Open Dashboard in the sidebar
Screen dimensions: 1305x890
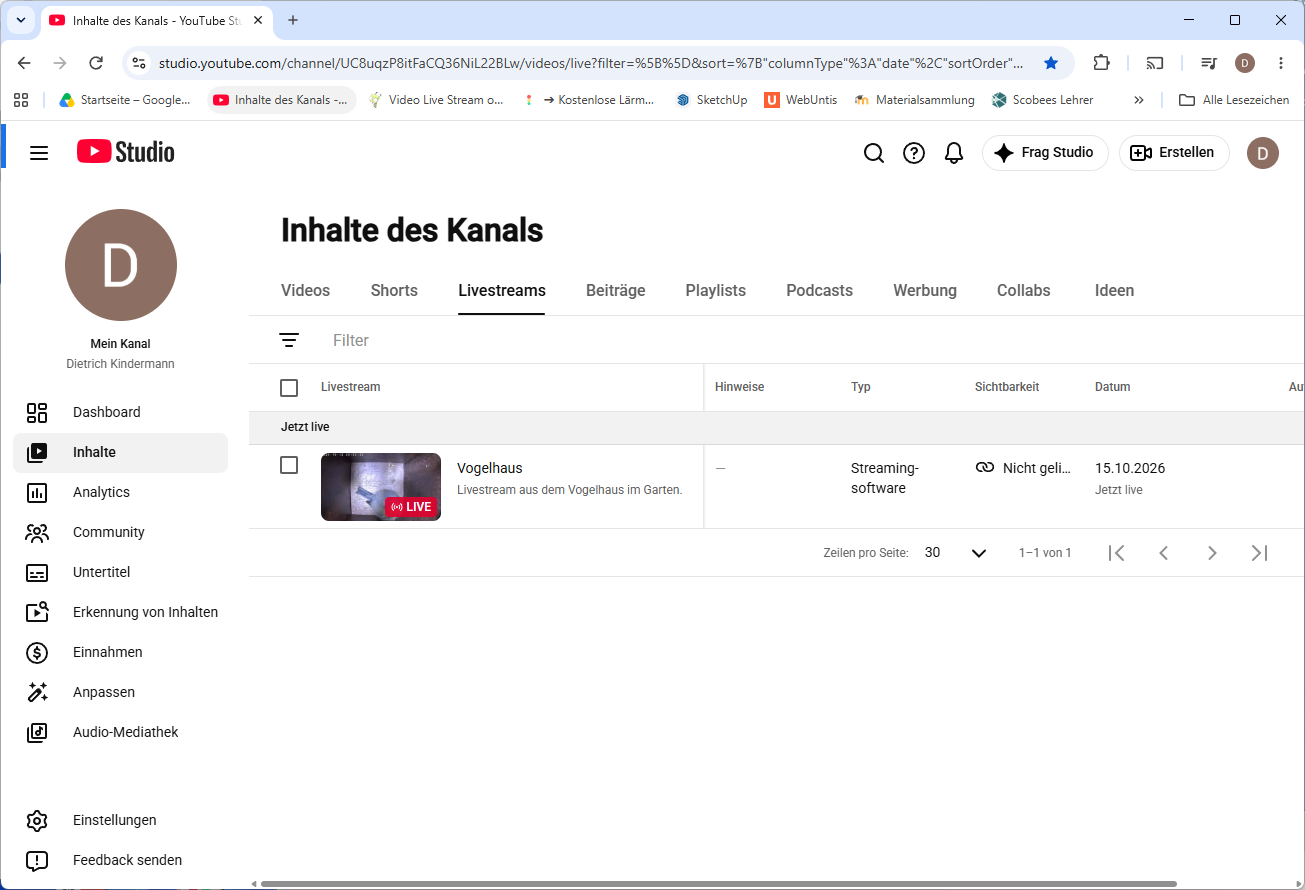[120, 413]
